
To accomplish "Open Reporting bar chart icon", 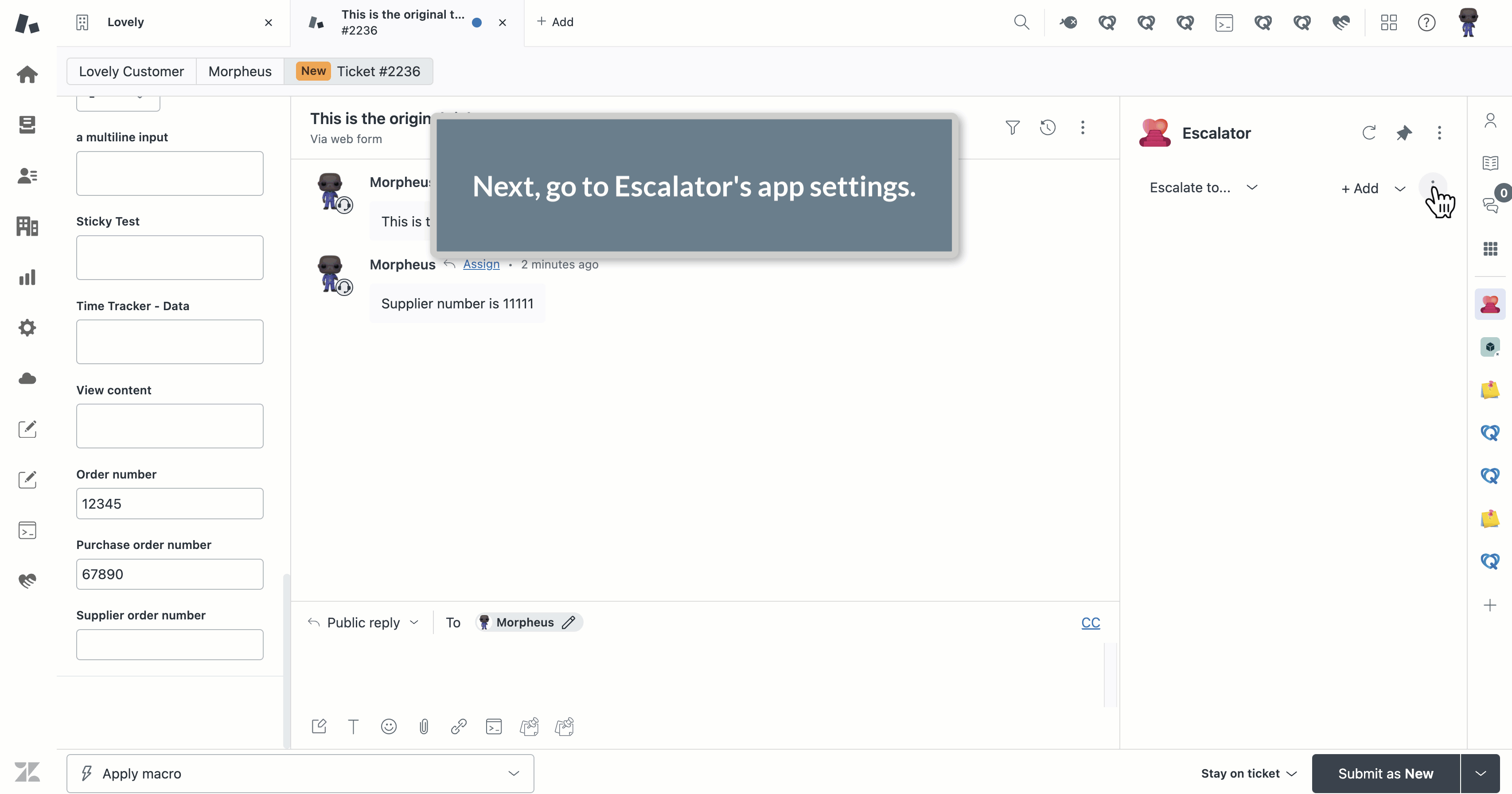I will click(27, 277).
